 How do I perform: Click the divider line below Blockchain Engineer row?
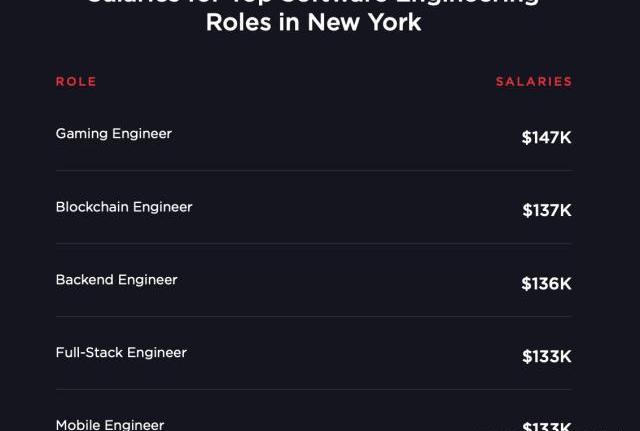click(x=313, y=244)
